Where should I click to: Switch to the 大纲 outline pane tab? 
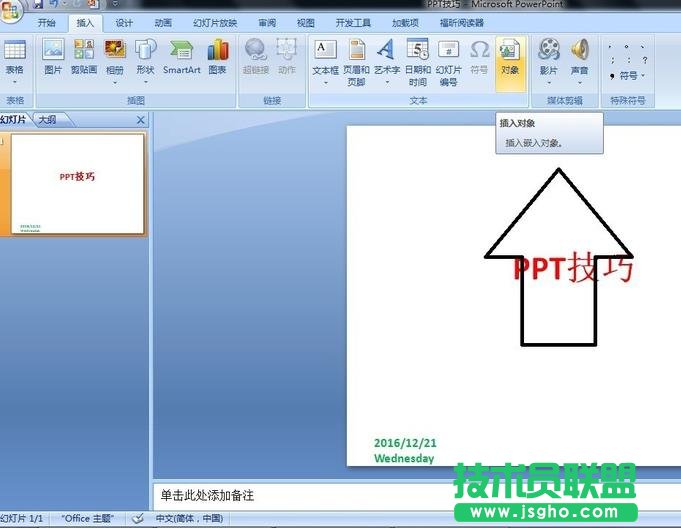(x=48, y=119)
